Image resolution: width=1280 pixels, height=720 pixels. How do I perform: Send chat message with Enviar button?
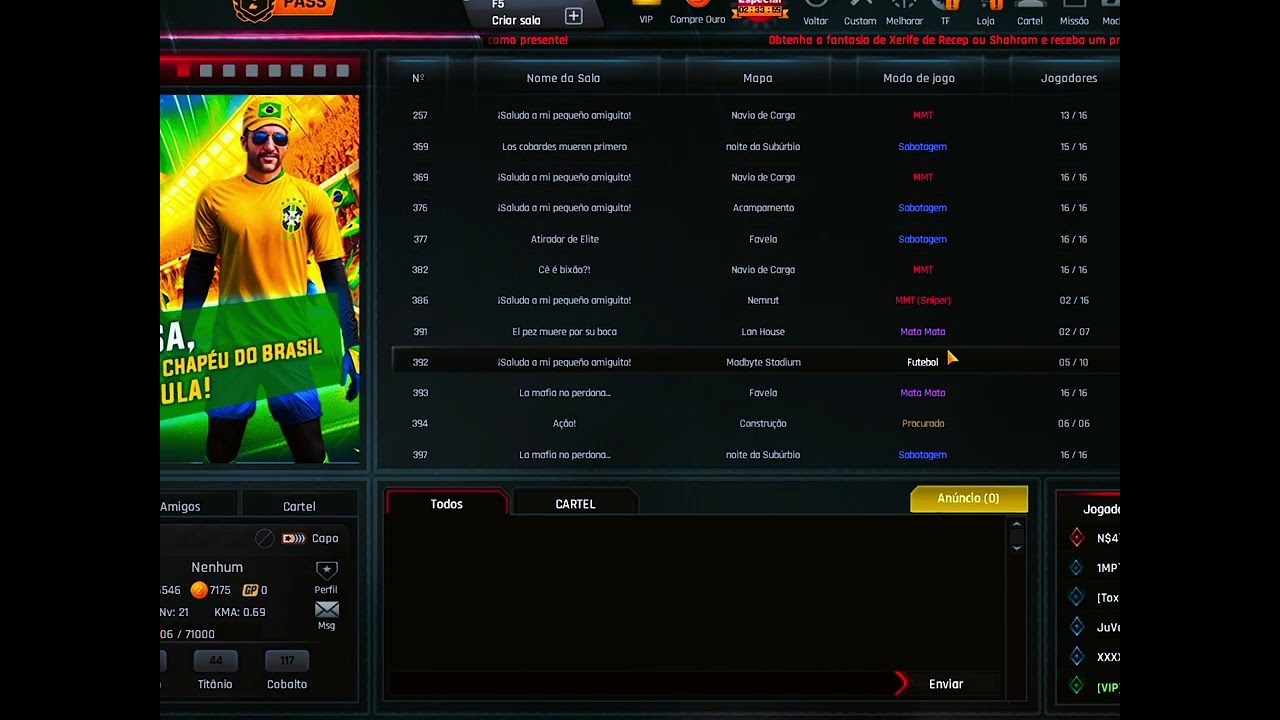946,684
